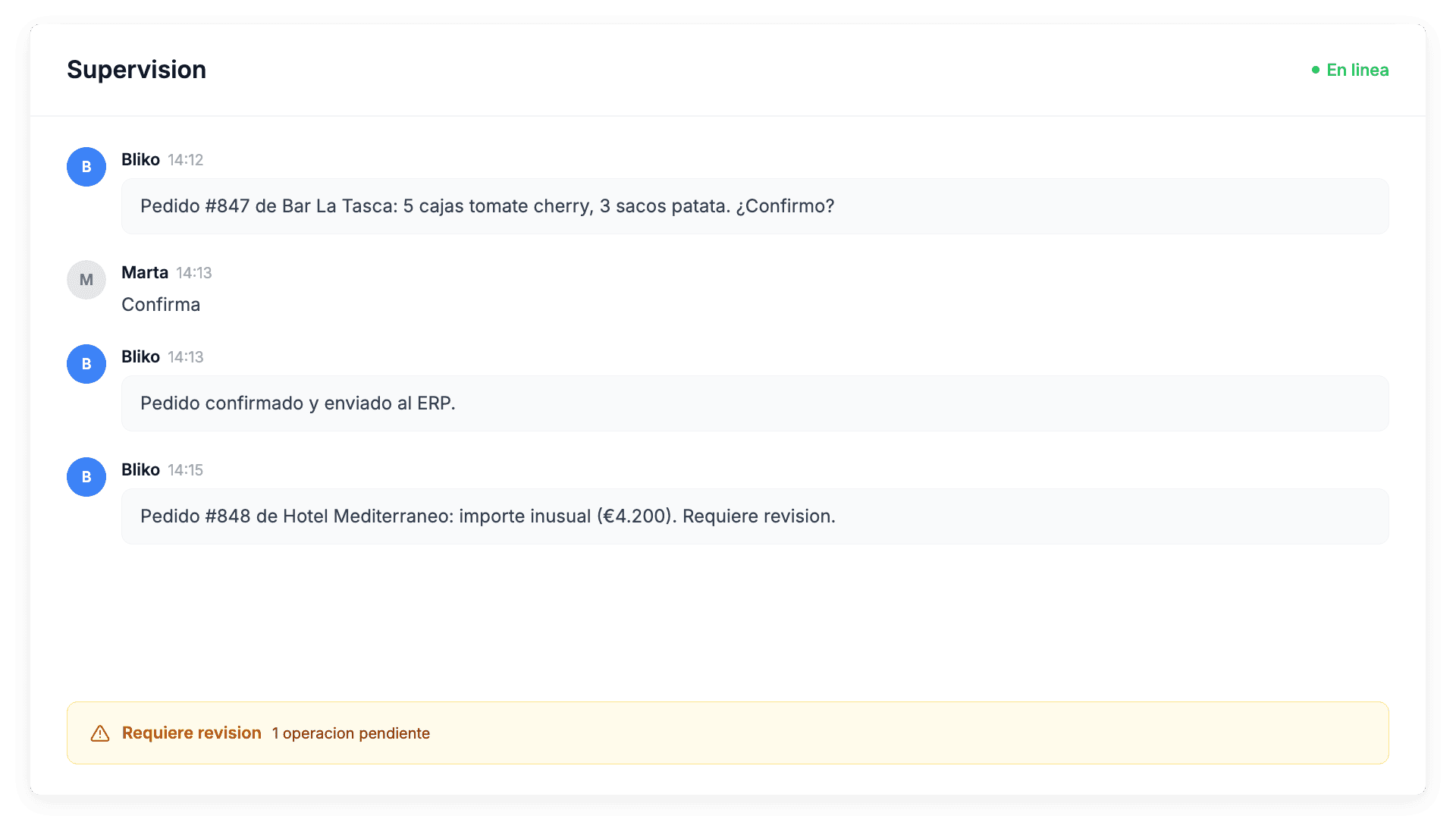Click Bliko's avatar beside the ERP confirmation message
Screen dimensions: 1456x819
coord(86,364)
